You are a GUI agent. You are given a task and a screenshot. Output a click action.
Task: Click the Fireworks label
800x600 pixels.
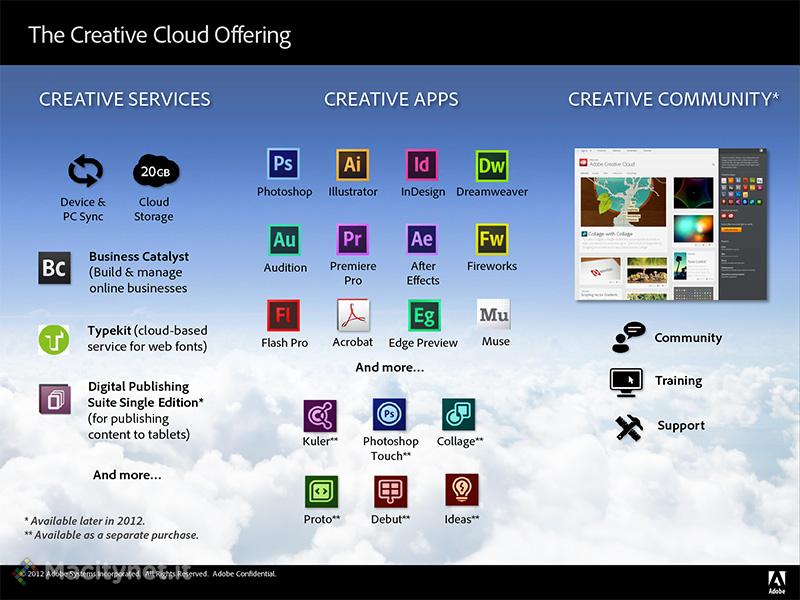(492, 266)
